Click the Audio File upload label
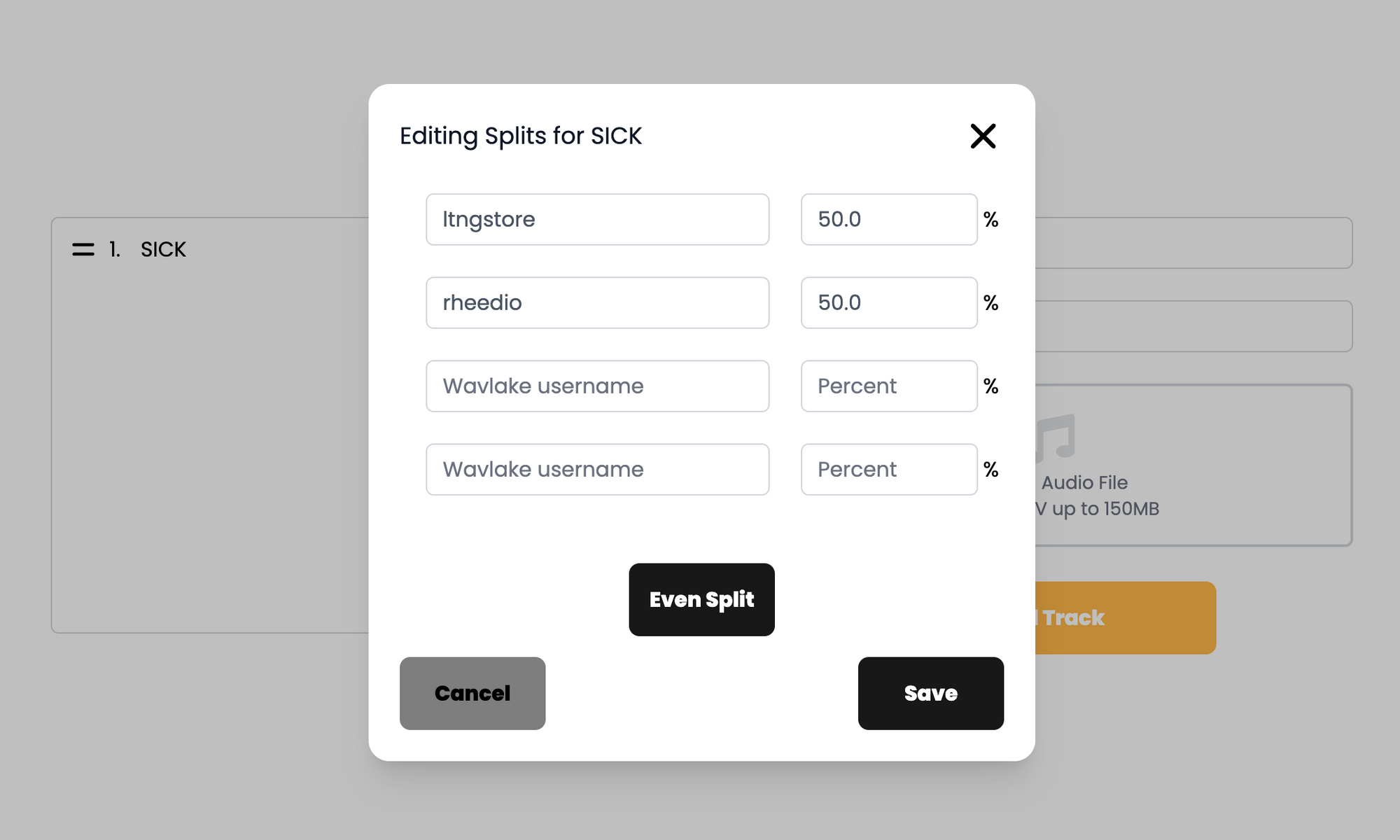 coord(1084,482)
